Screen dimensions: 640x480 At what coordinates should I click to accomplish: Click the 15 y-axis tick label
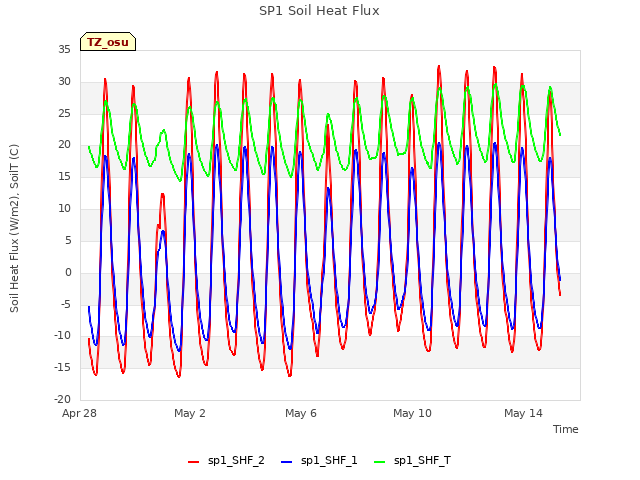click(x=64, y=176)
